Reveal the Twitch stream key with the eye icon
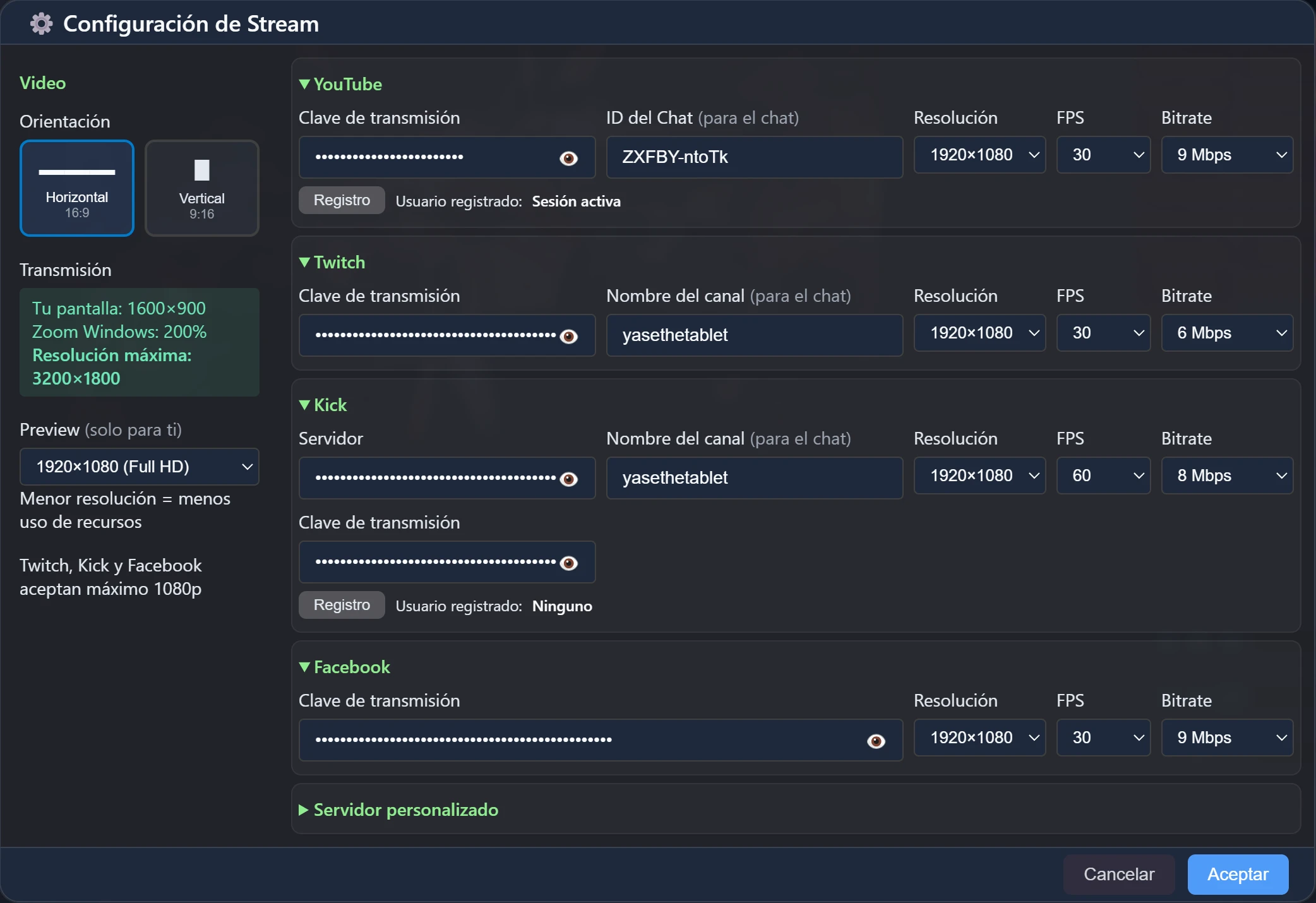This screenshot has height=903, width=1316. point(568,335)
